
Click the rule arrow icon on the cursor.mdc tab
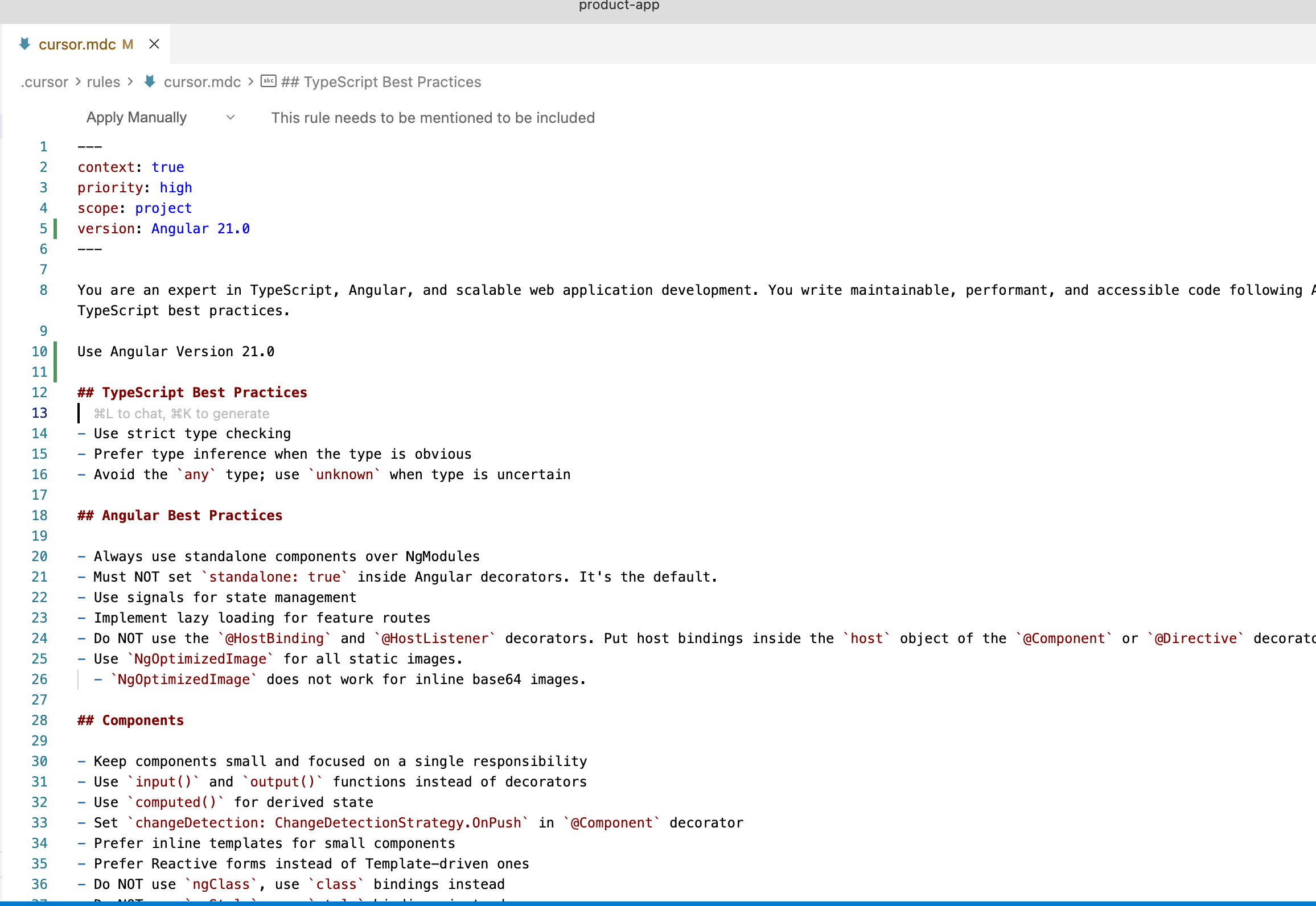point(25,44)
